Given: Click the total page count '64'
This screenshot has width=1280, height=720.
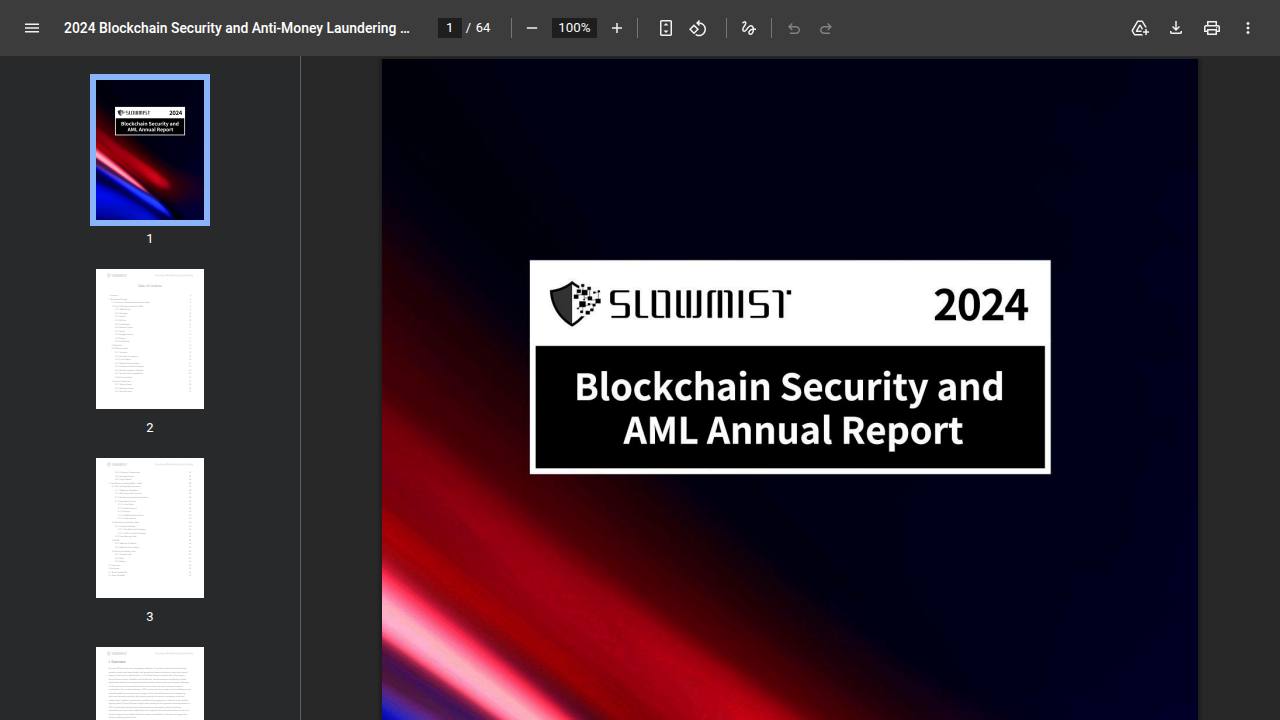Looking at the screenshot, I should [483, 28].
